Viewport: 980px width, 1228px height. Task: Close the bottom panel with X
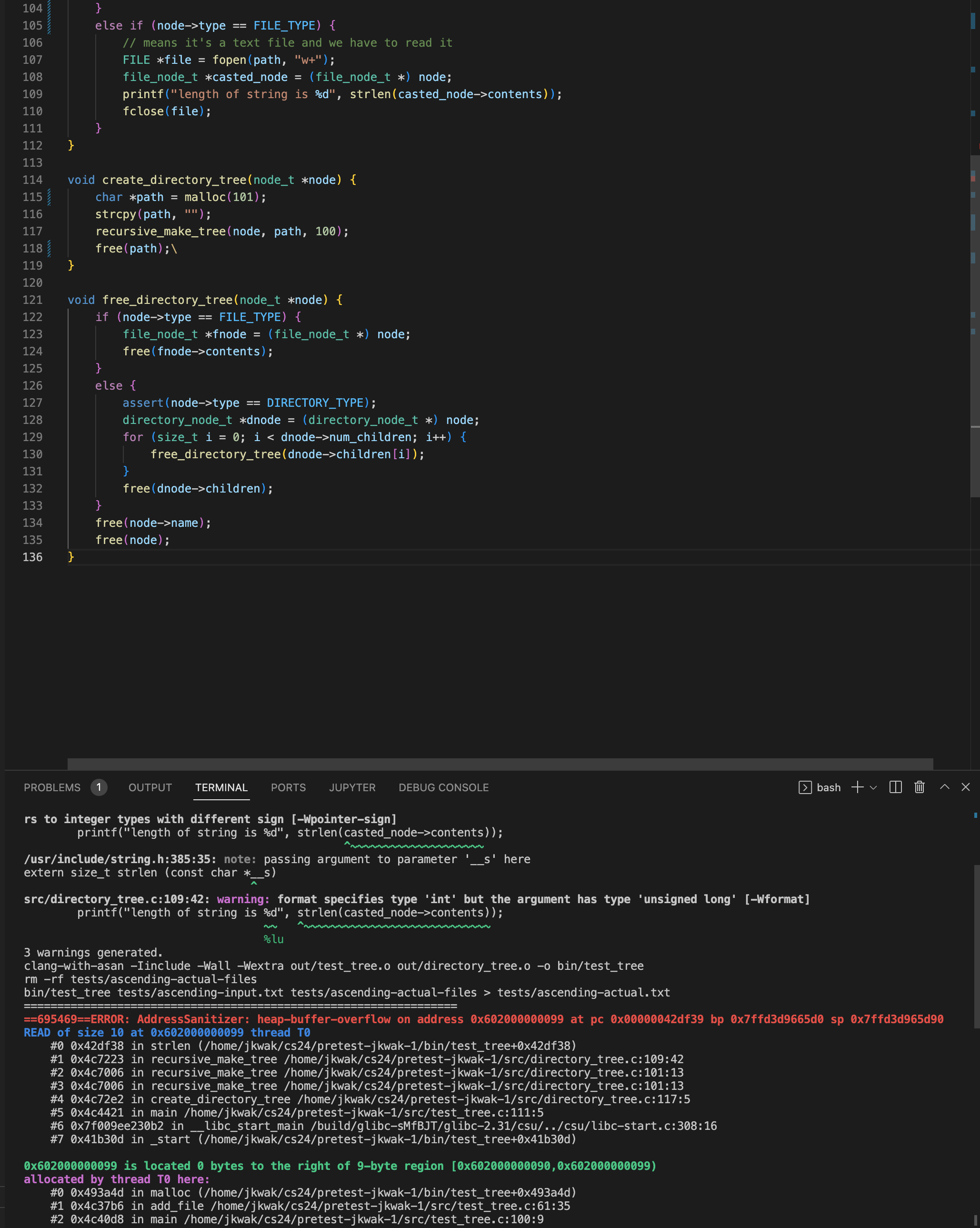(965, 787)
